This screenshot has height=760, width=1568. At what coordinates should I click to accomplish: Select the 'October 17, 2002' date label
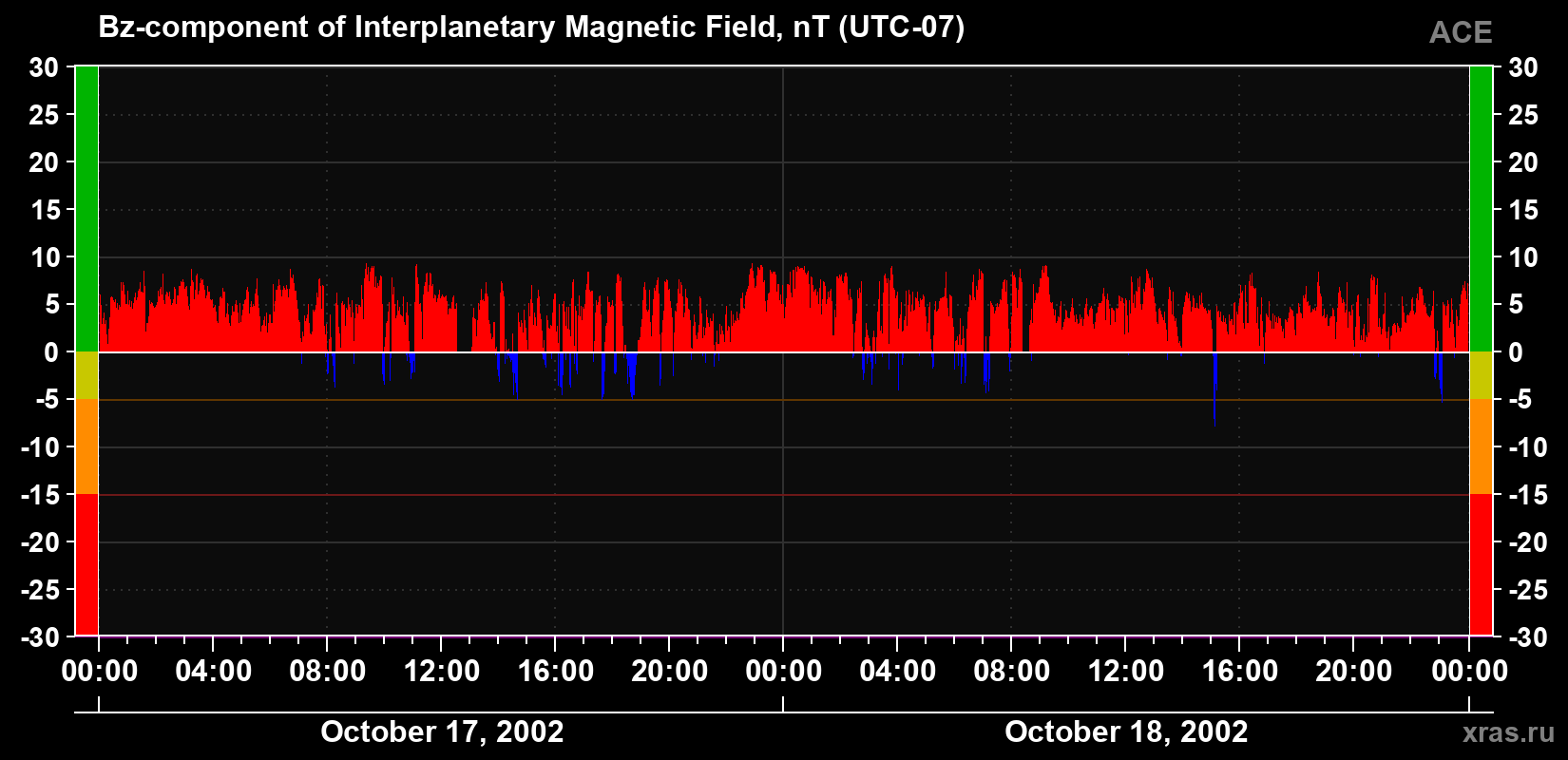(442, 731)
